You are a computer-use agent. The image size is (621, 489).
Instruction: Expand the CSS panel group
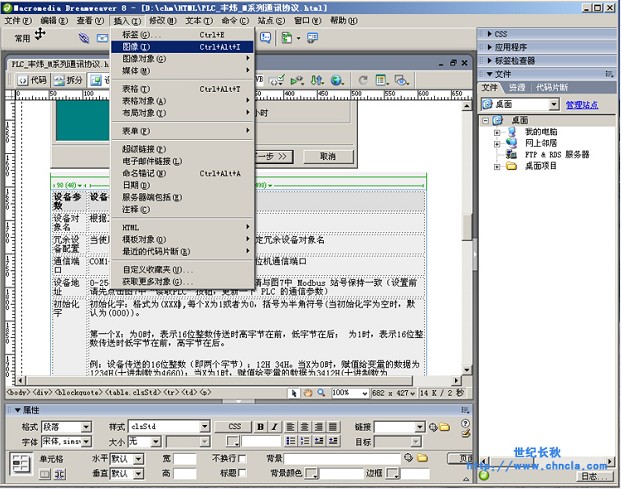click(490, 34)
